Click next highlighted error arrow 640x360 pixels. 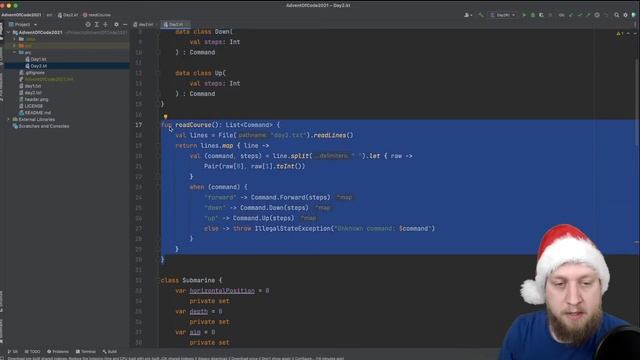tap(635, 33)
